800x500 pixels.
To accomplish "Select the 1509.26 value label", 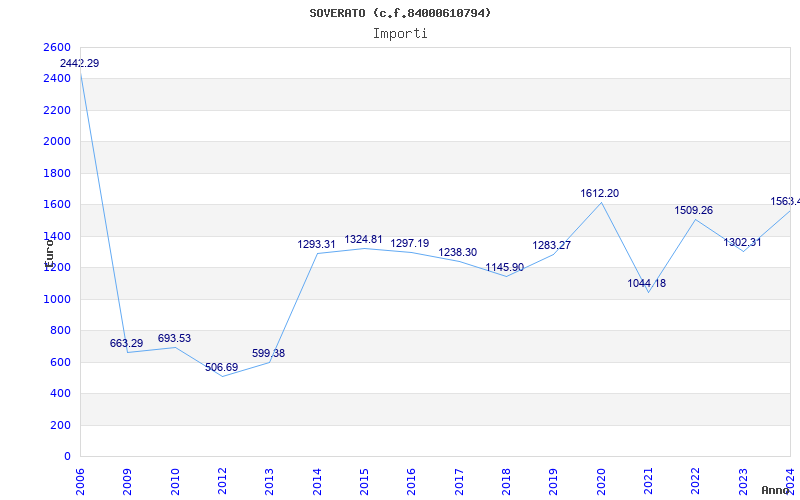I will pos(693,211).
